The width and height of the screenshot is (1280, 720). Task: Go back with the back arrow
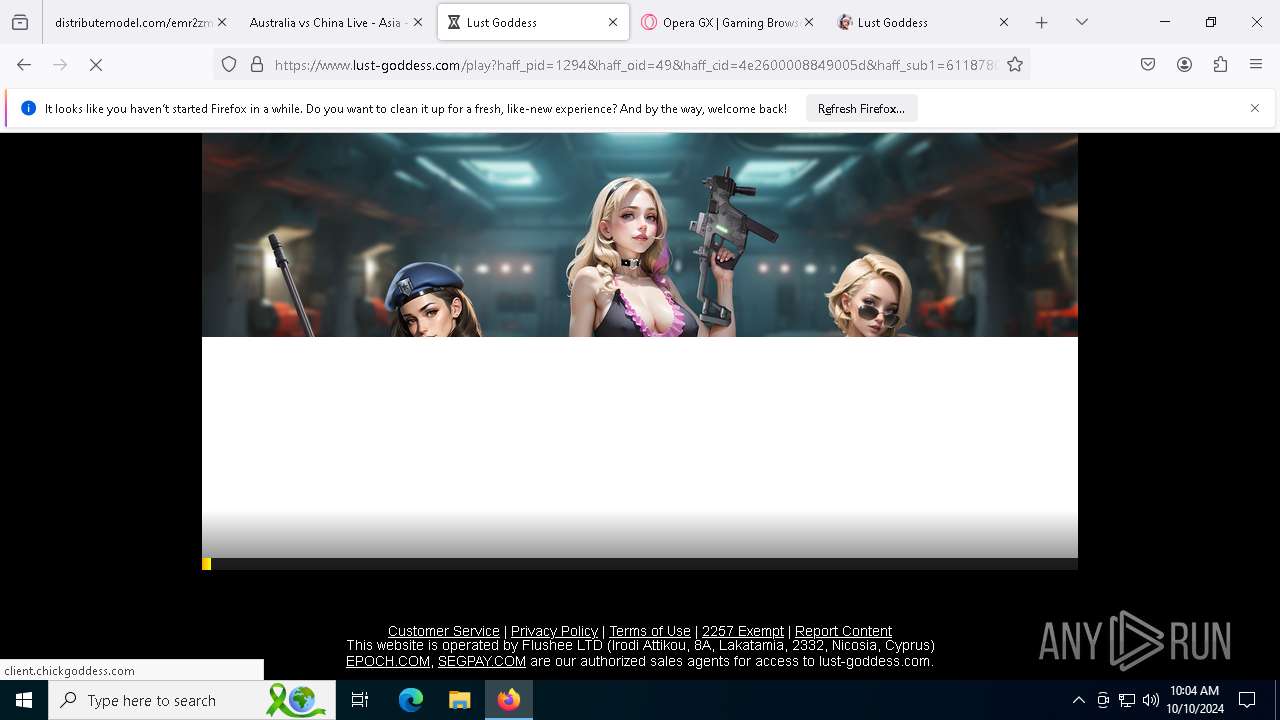tap(24, 64)
